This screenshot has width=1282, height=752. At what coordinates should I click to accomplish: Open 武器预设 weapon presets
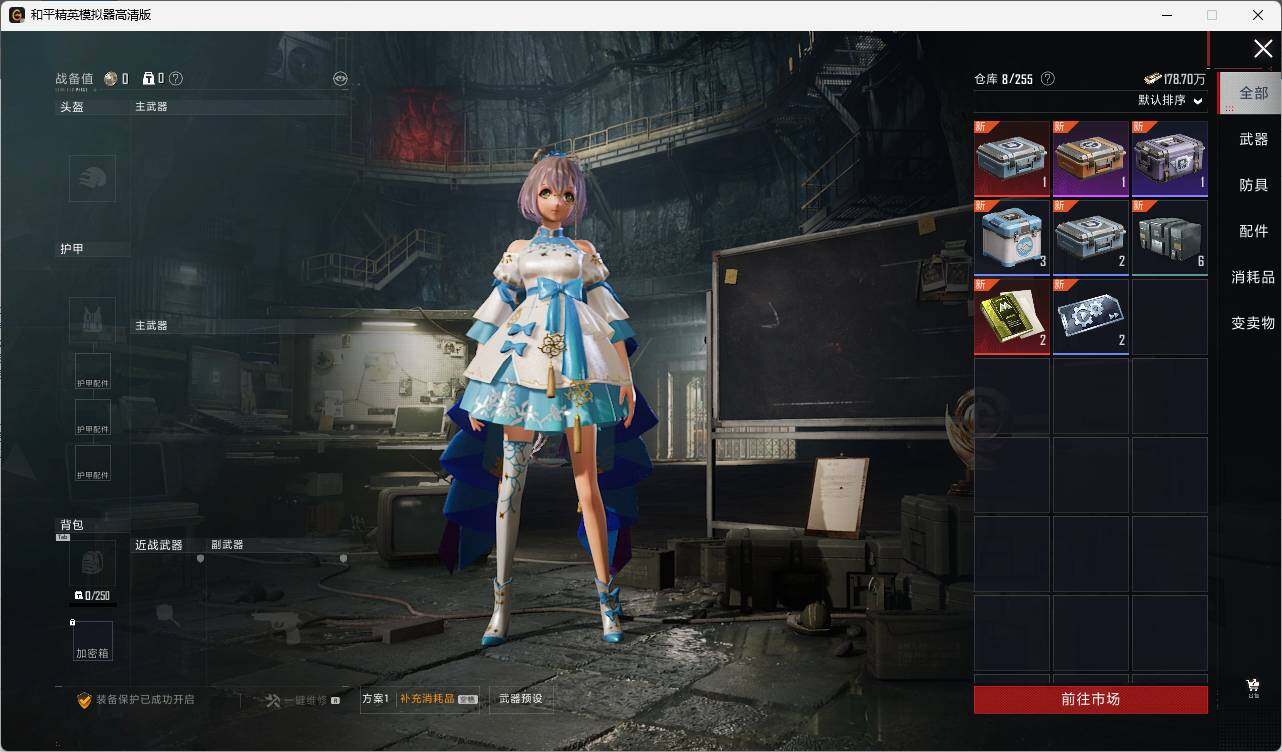(521, 699)
